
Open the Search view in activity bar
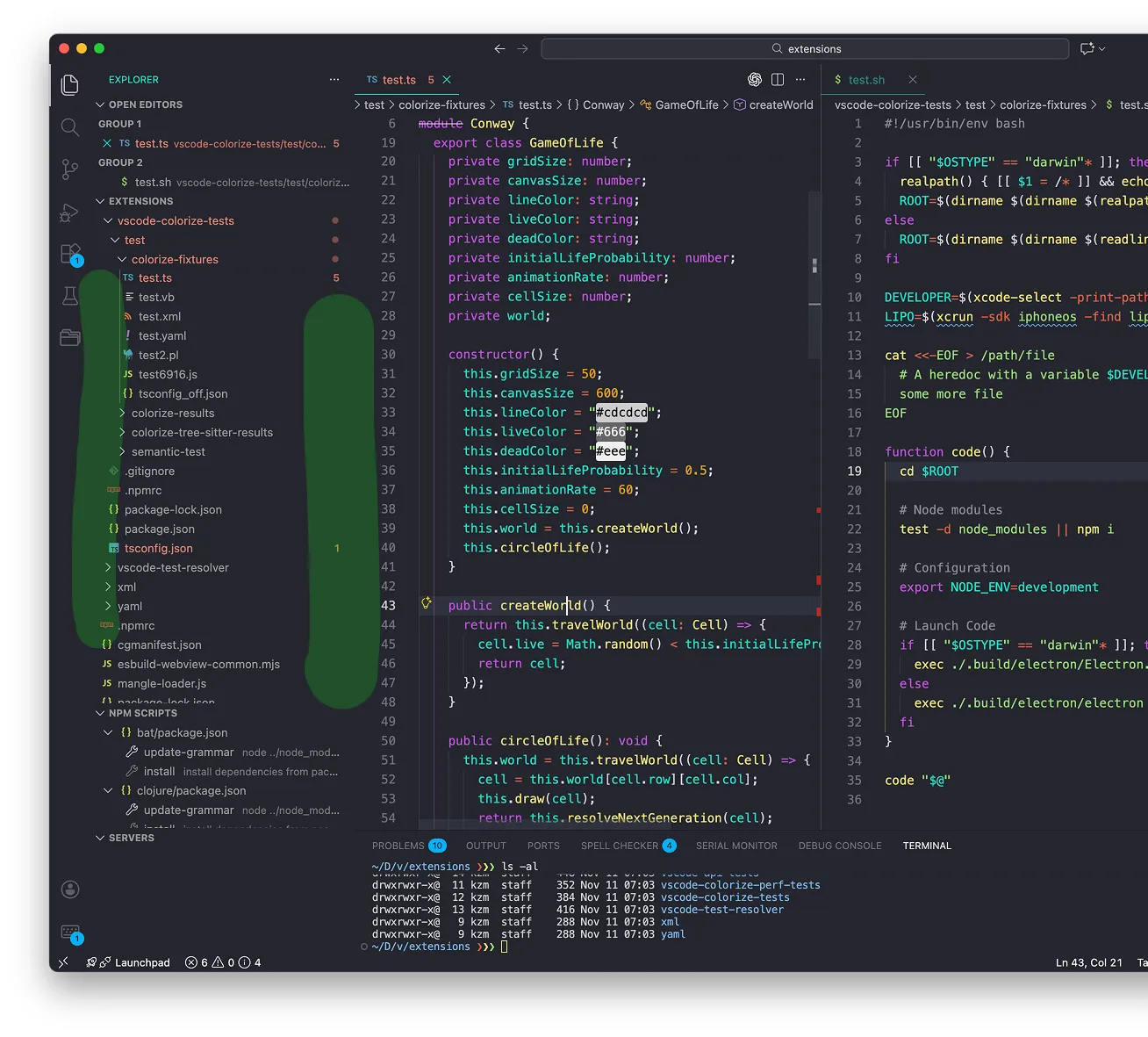70,127
